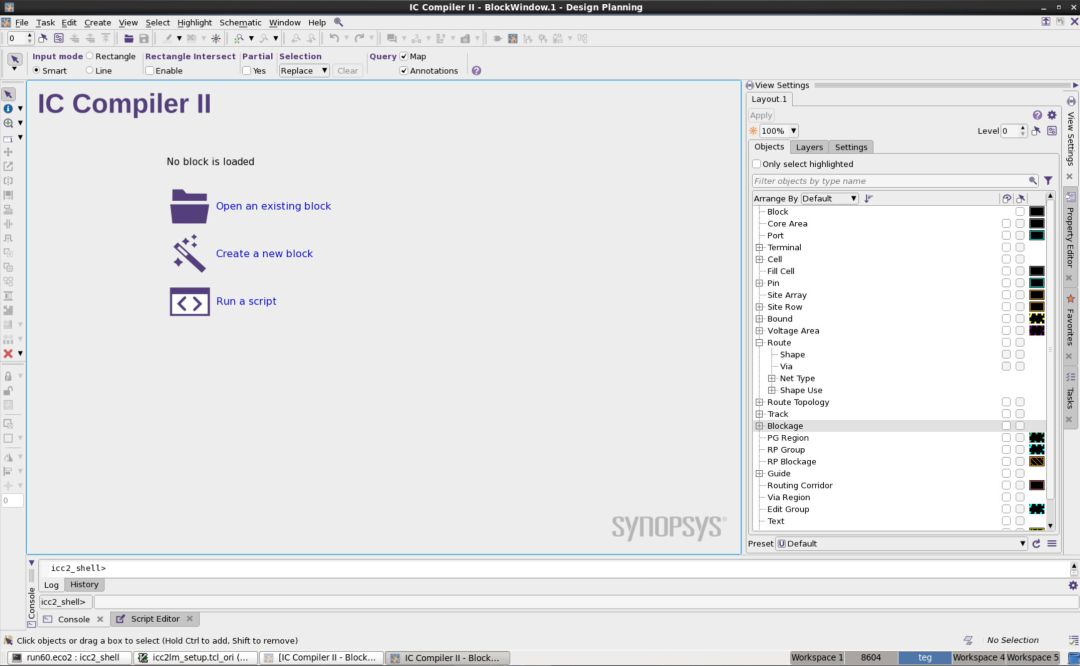Click the icc2lm_setup.tcl_ori taskbar window
Viewport: 1080px width, 666px height.
(196, 658)
